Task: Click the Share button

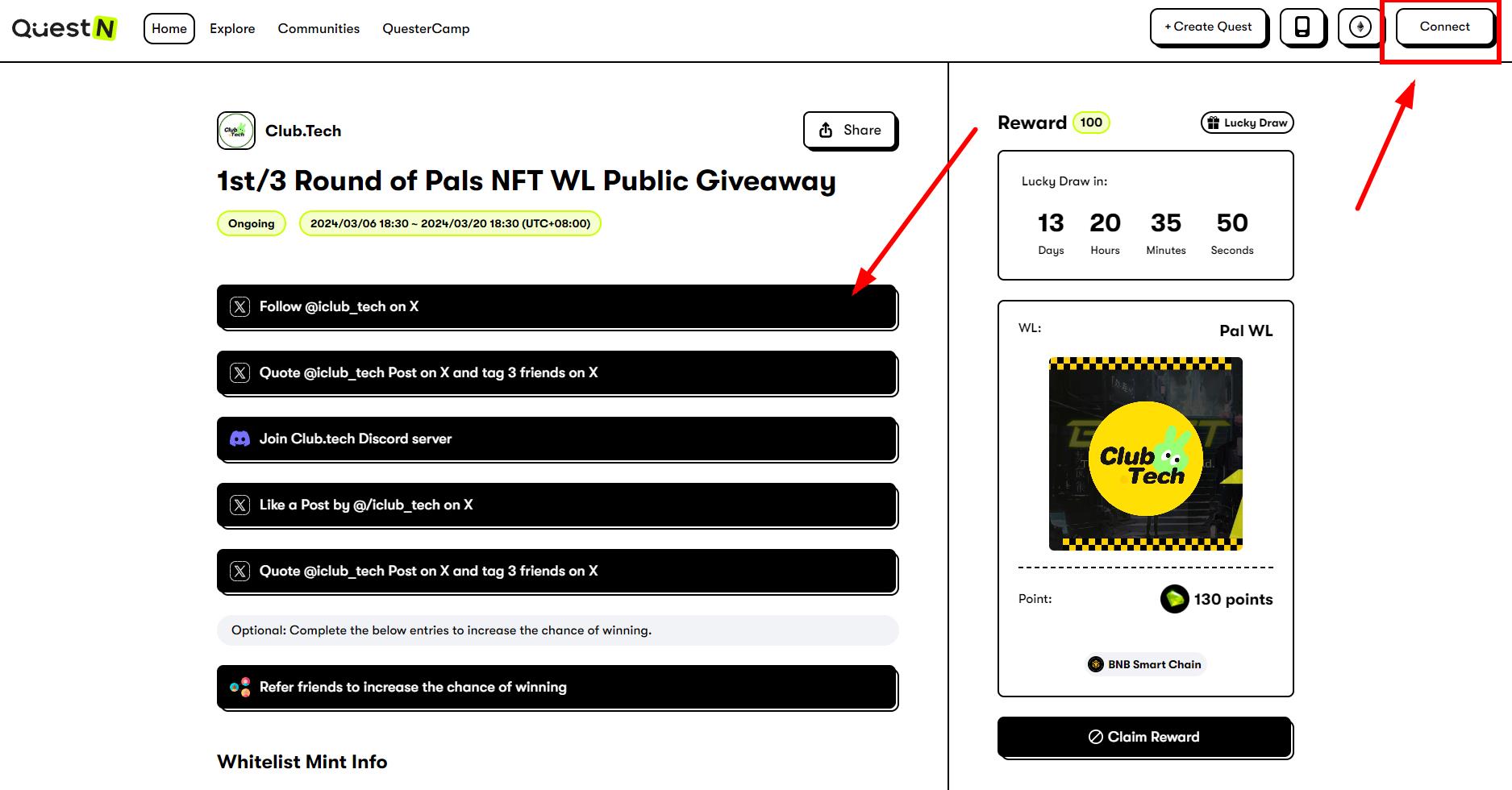Action: click(850, 130)
